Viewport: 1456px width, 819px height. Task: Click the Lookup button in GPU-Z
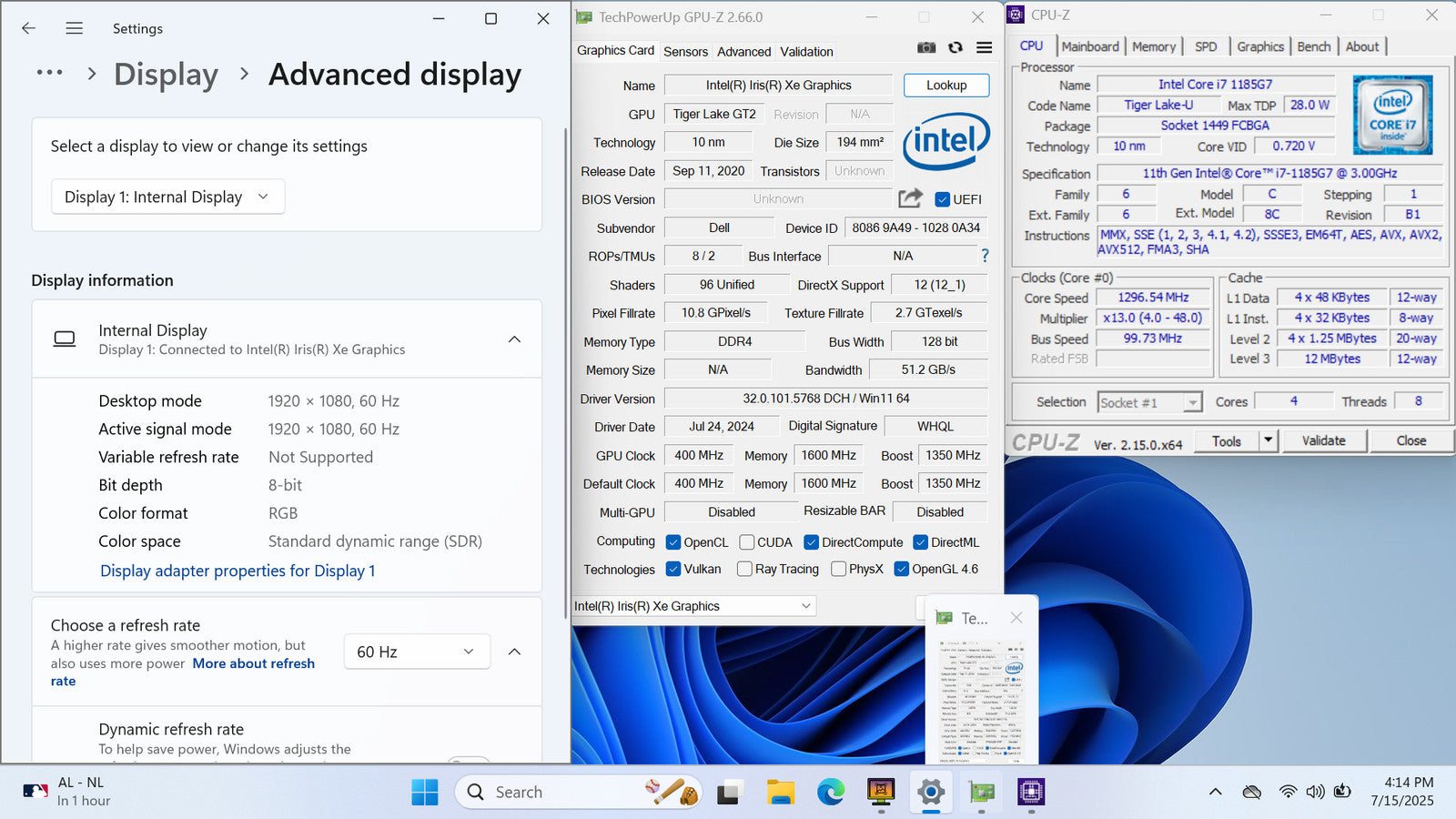(x=945, y=86)
